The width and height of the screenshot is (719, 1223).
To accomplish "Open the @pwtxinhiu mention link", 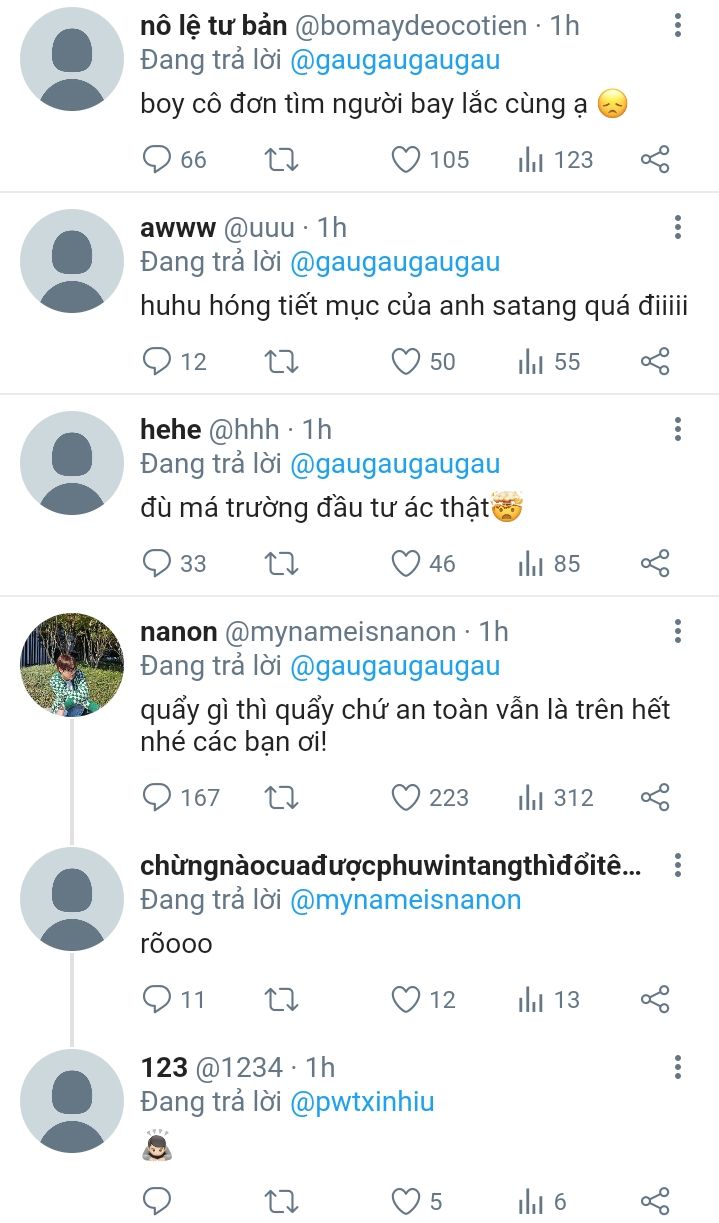I will tap(362, 1102).
